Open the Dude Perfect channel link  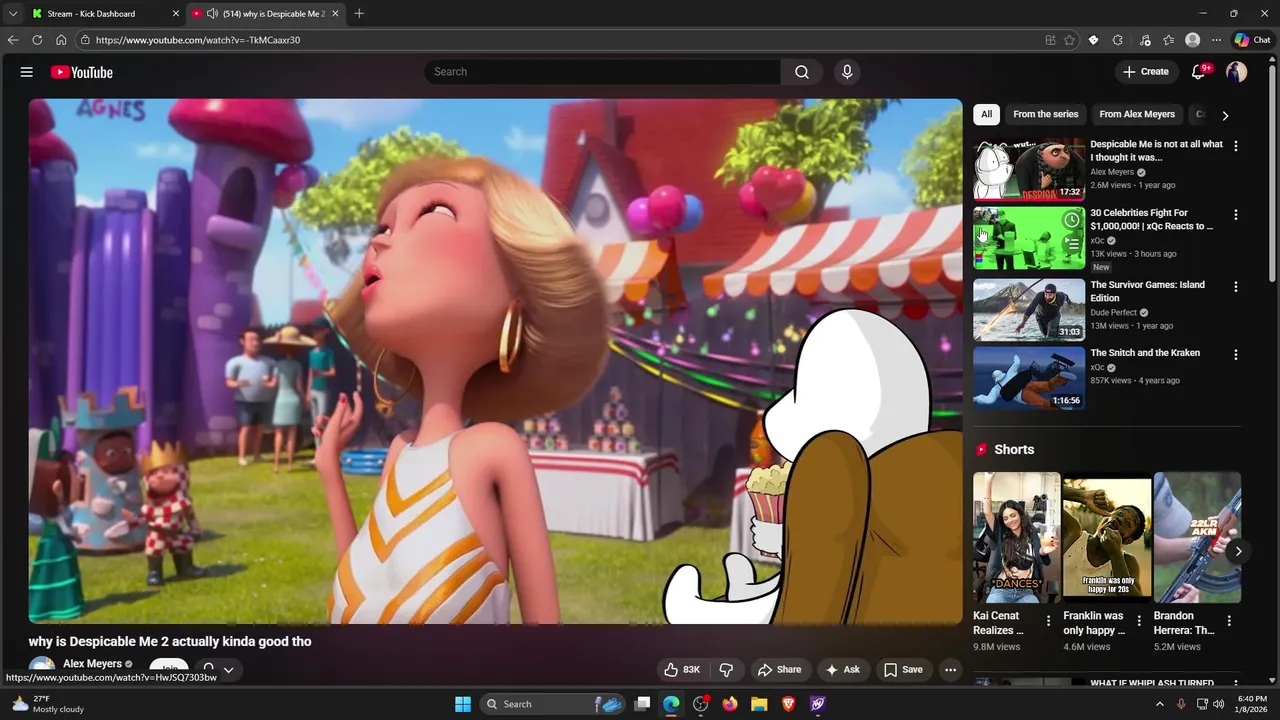pyautogui.click(x=1114, y=312)
